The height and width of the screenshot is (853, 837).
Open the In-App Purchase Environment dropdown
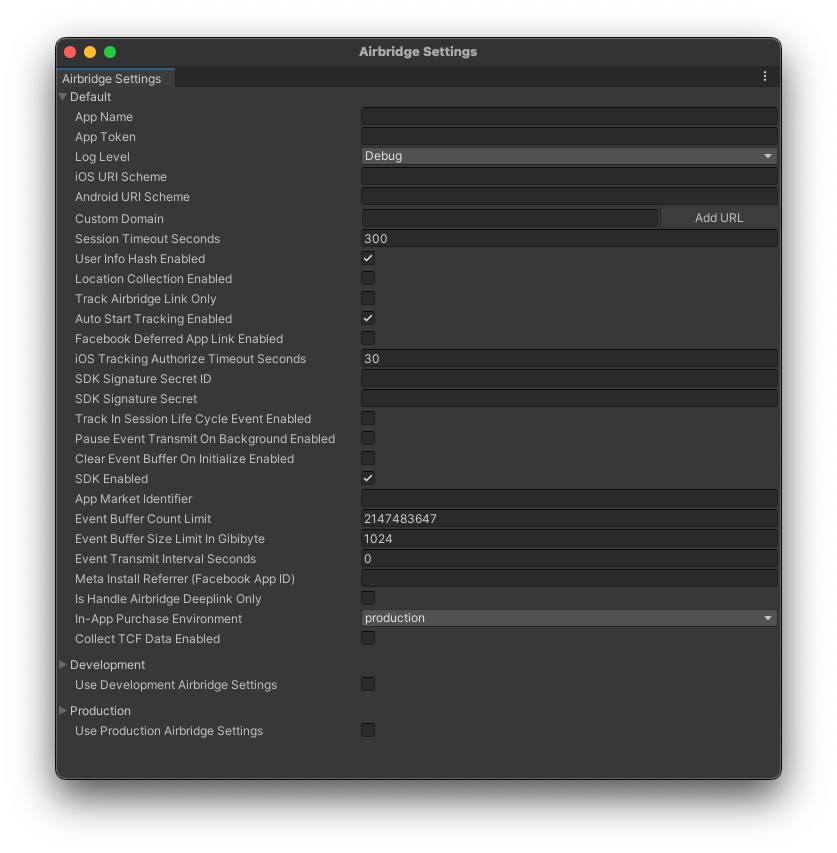click(x=569, y=618)
